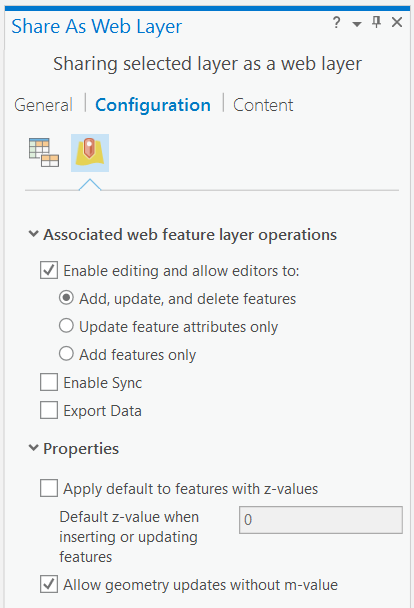Open the Configure Layers table icon
Screen dimensions: 414x608
(44, 153)
